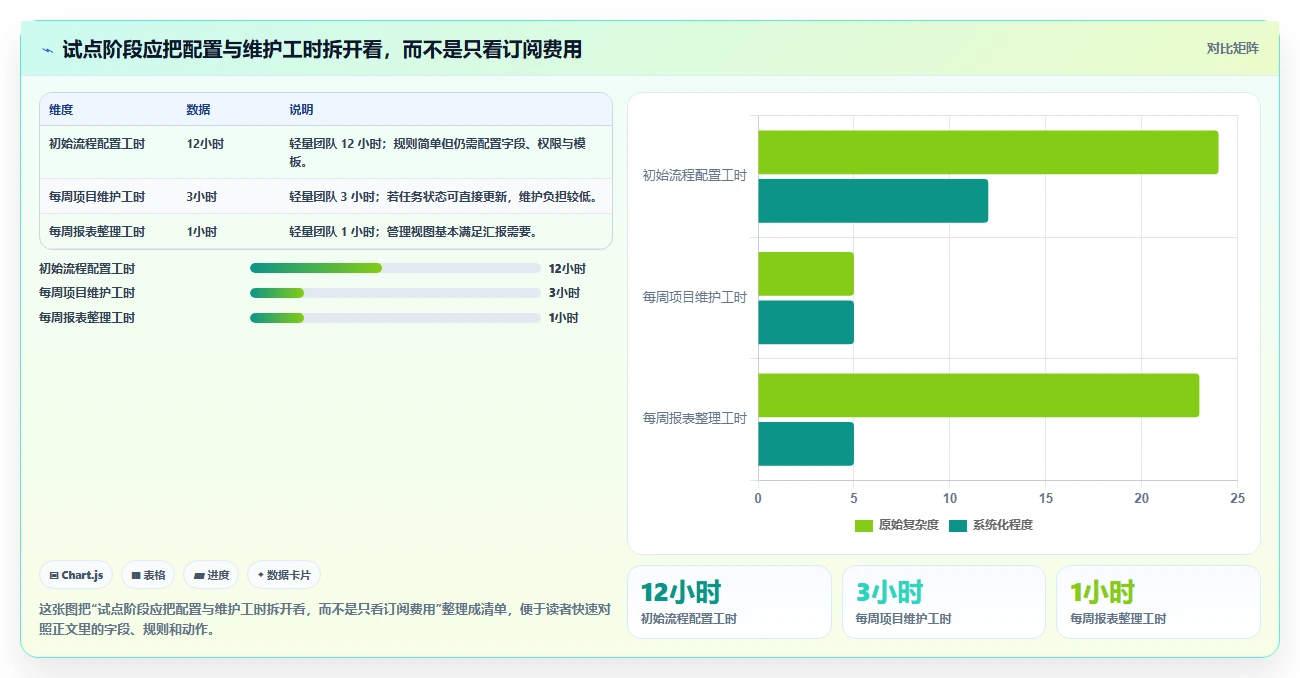The image size is (1300, 678).
Task: Click the 每周报表整理工时 progress bar
Action: [395, 317]
